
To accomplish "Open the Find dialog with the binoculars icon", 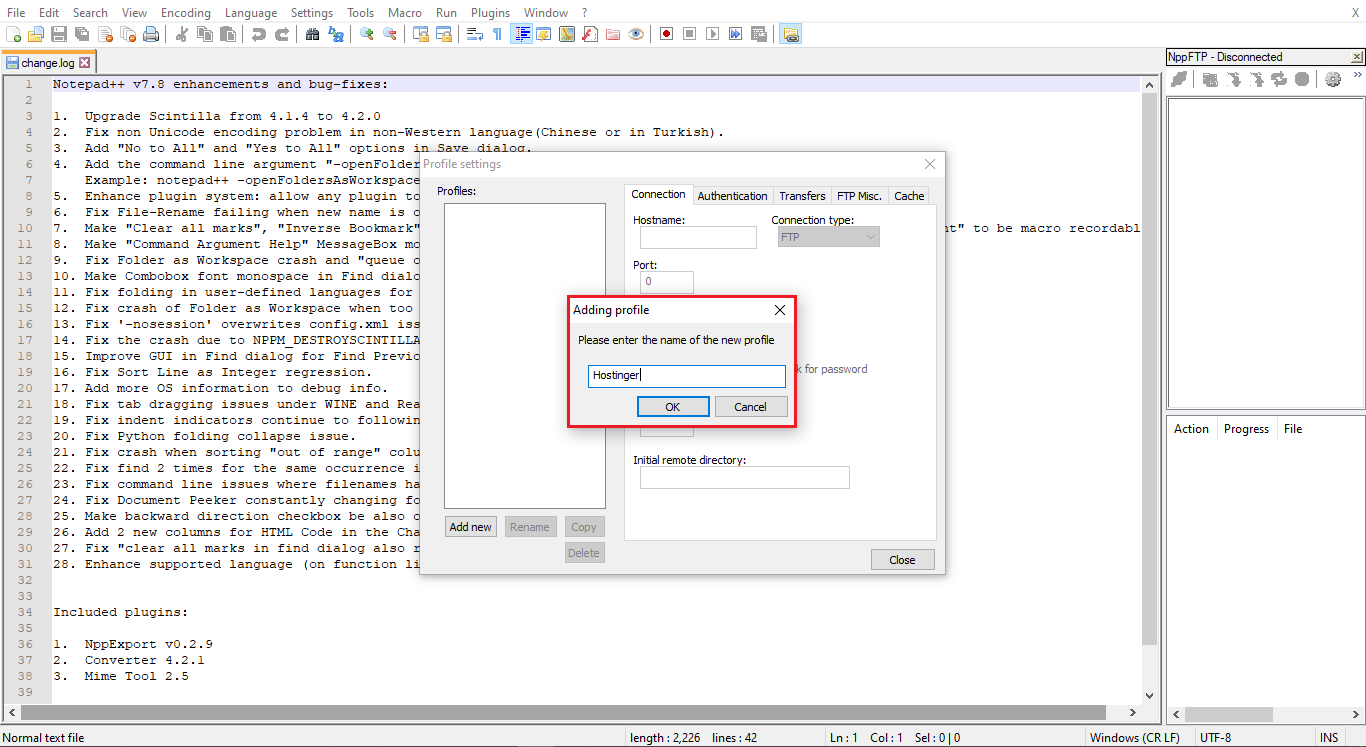I will click(313, 33).
